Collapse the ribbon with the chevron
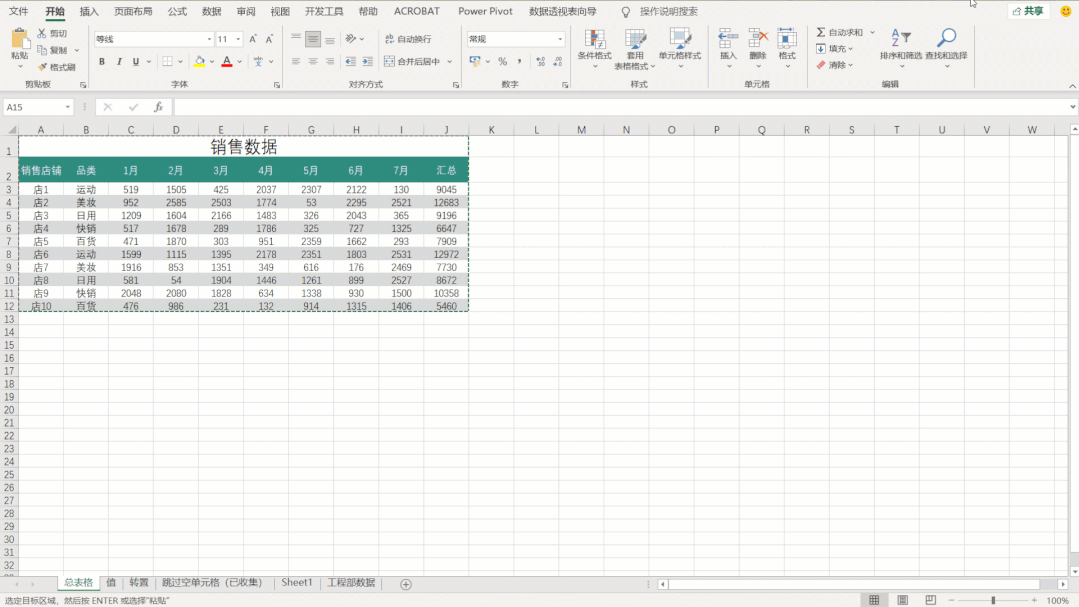The height and width of the screenshot is (607, 1079). tap(1072, 86)
